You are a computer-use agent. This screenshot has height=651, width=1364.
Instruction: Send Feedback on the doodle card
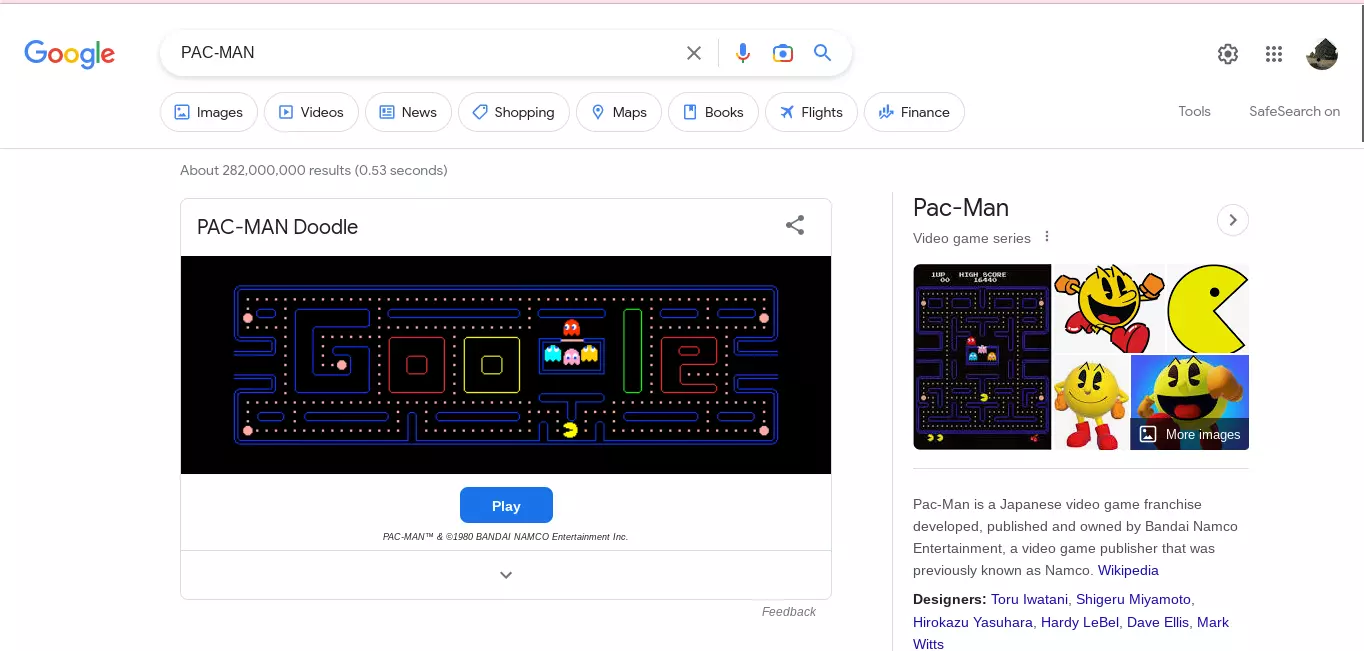click(x=788, y=612)
